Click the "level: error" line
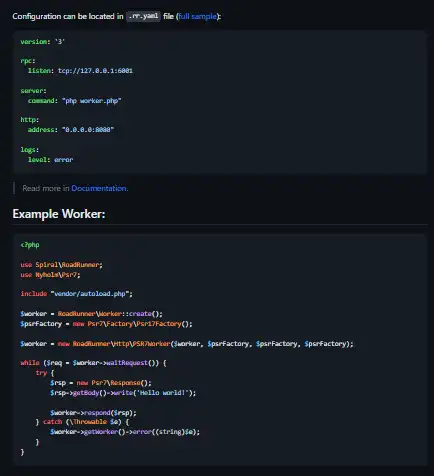 click(x=50, y=160)
